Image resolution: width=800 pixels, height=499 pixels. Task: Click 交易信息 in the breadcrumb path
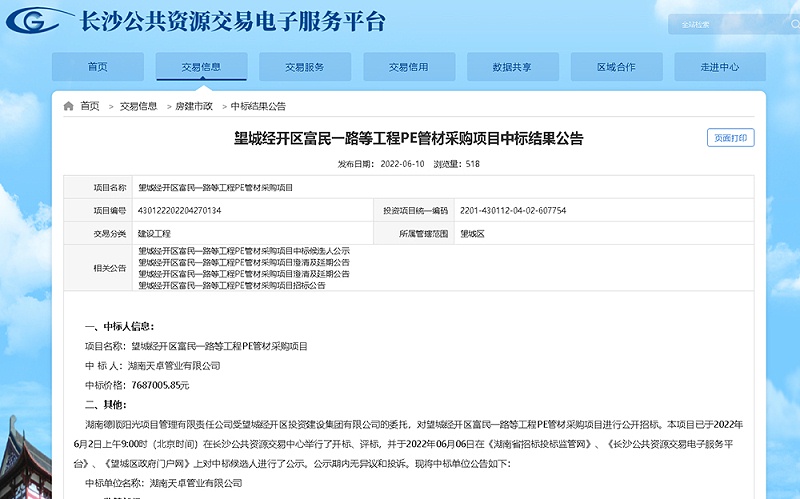tap(139, 106)
